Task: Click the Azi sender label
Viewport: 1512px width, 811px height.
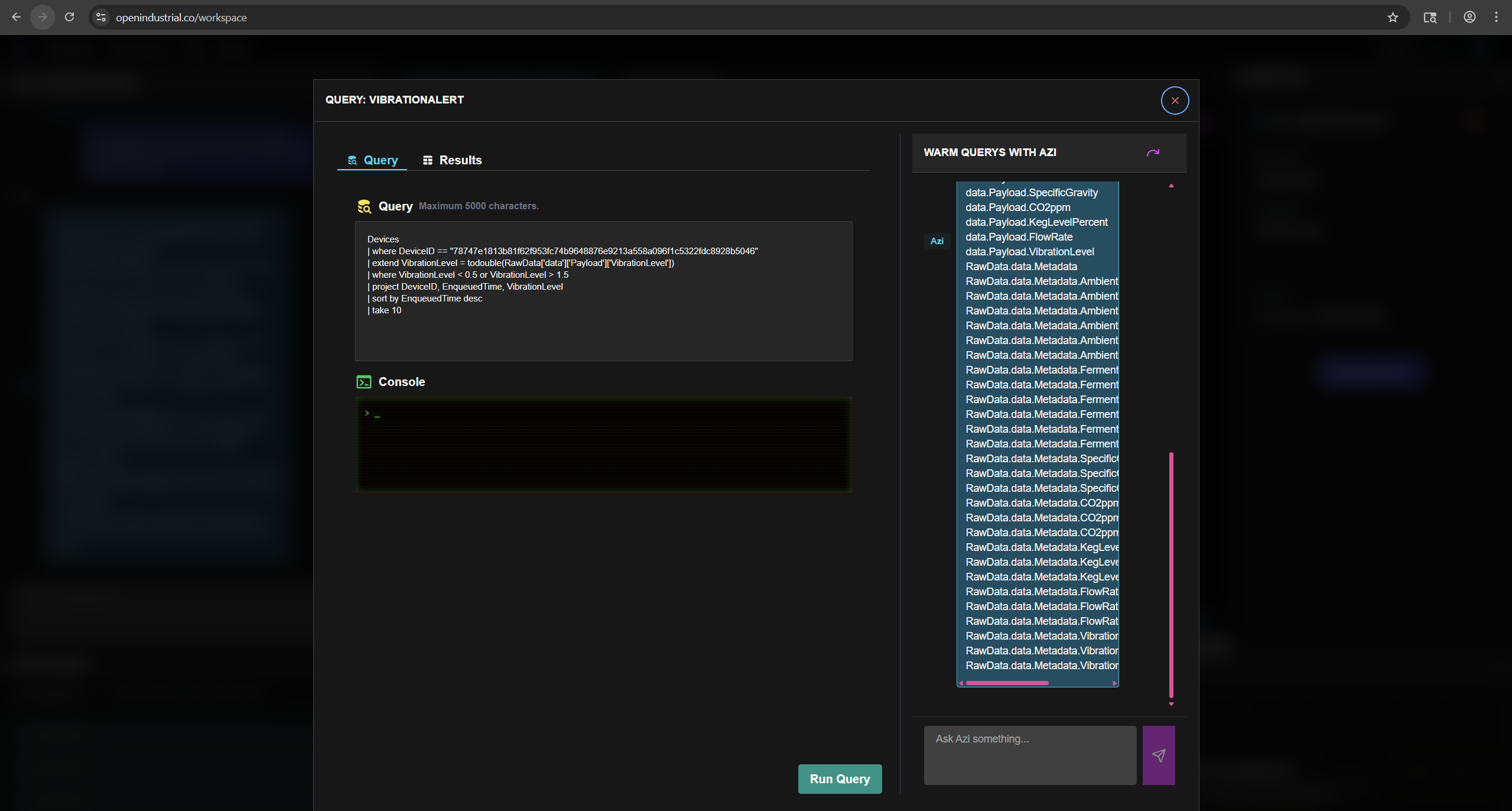Action: coord(937,241)
